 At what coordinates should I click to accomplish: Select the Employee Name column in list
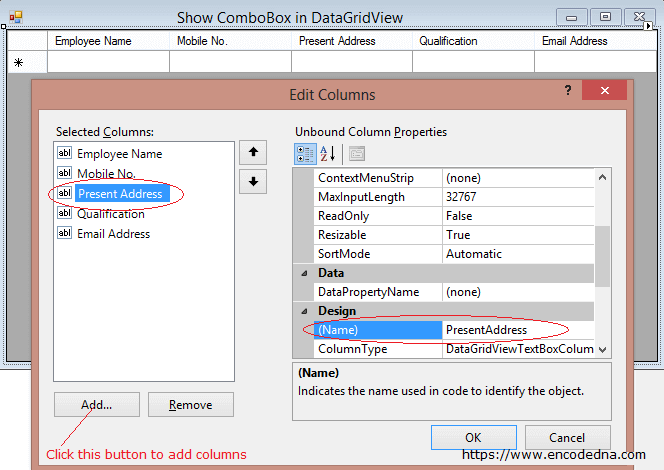(x=119, y=154)
